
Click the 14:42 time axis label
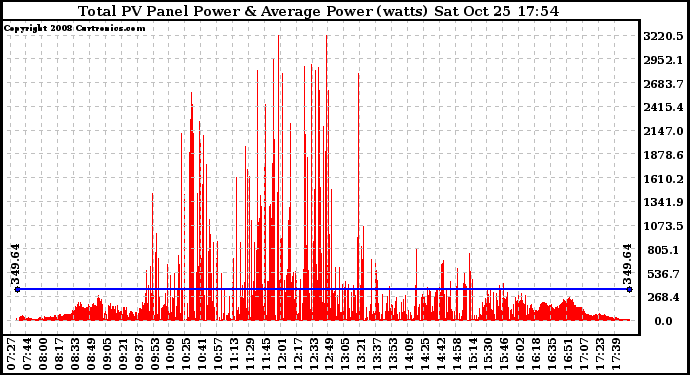441,354
